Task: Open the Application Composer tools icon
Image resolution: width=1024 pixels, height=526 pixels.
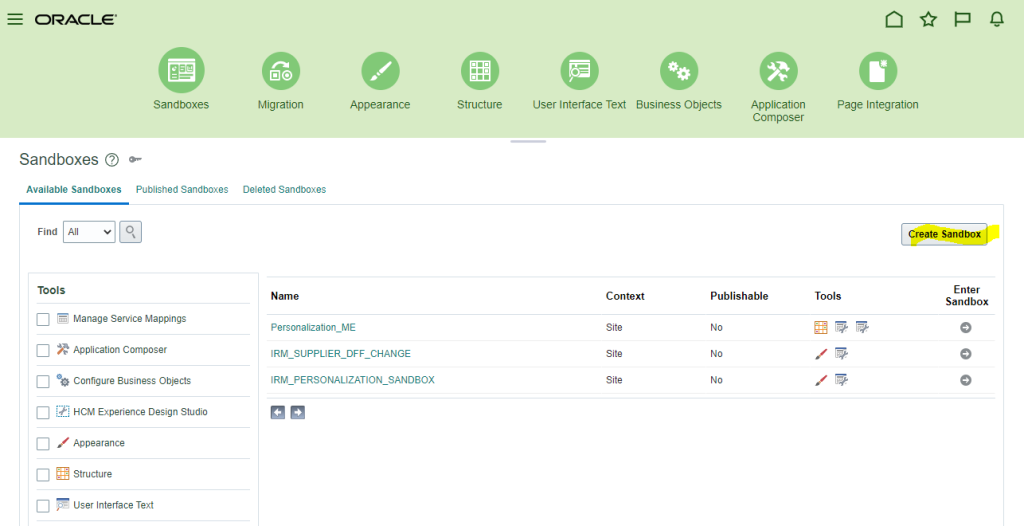Action: (x=778, y=71)
